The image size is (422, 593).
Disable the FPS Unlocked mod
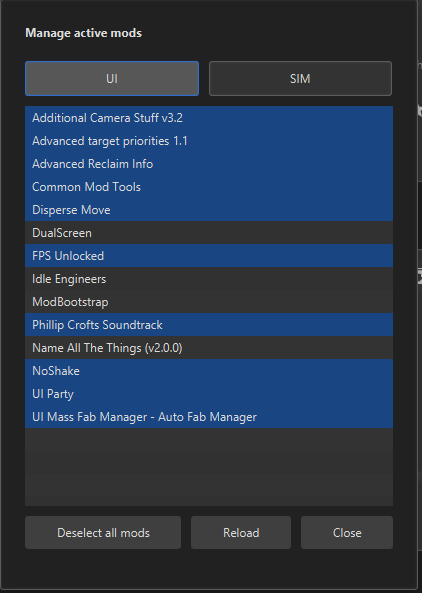click(x=209, y=256)
